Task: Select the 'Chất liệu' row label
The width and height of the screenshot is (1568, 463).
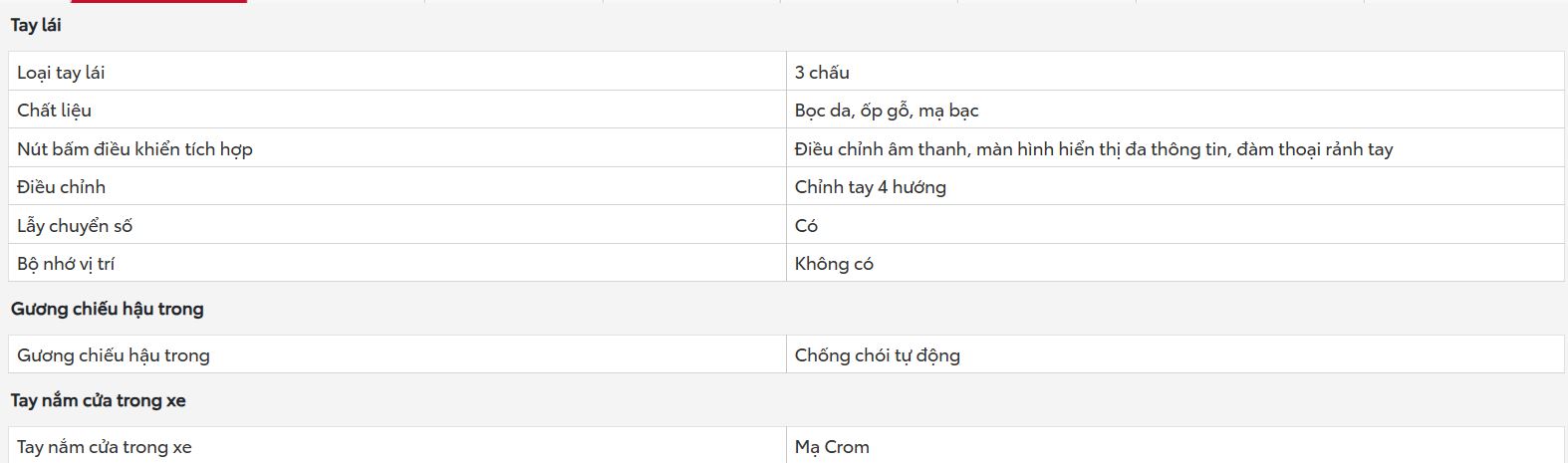Action: pos(54,111)
